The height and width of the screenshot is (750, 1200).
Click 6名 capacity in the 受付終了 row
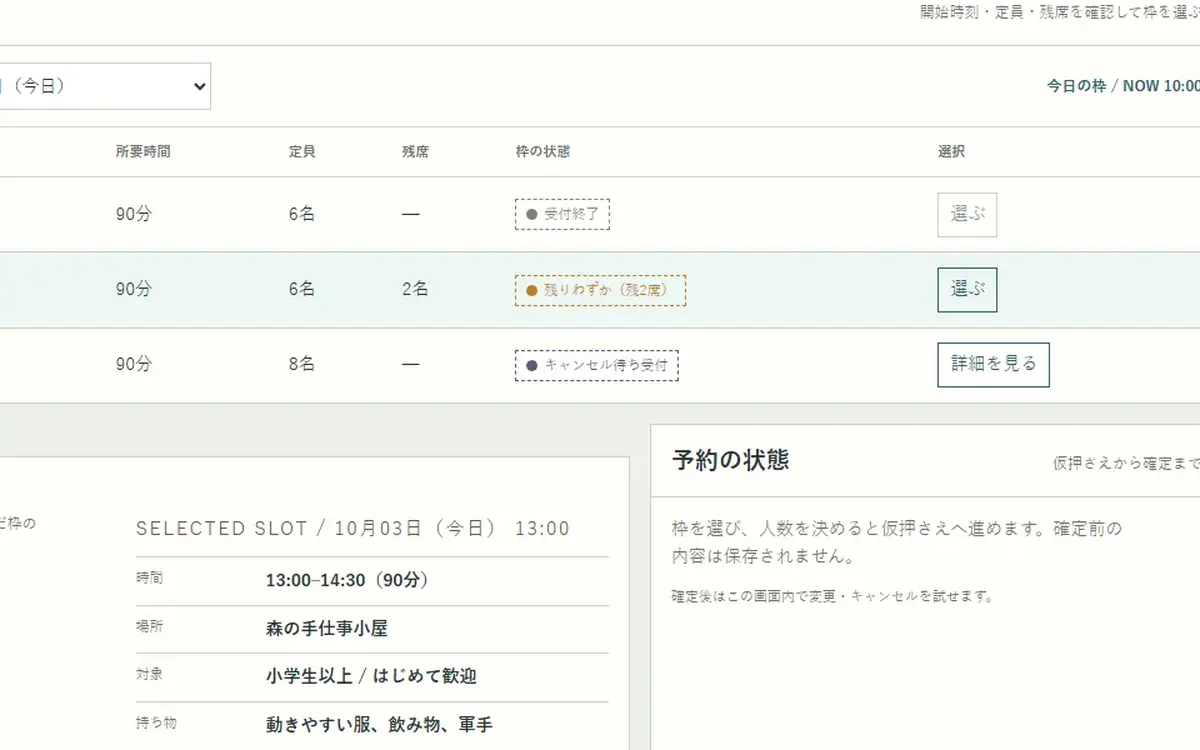pos(302,214)
